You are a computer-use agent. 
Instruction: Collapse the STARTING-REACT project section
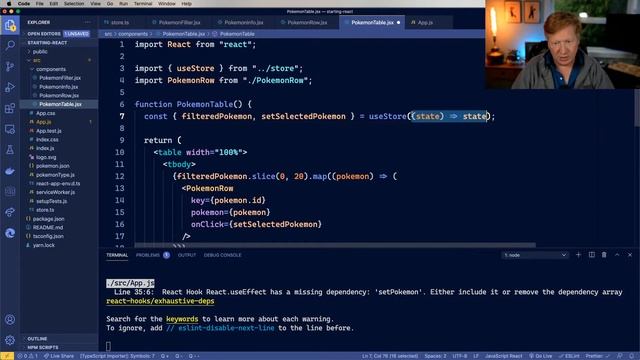click(47, 42)
